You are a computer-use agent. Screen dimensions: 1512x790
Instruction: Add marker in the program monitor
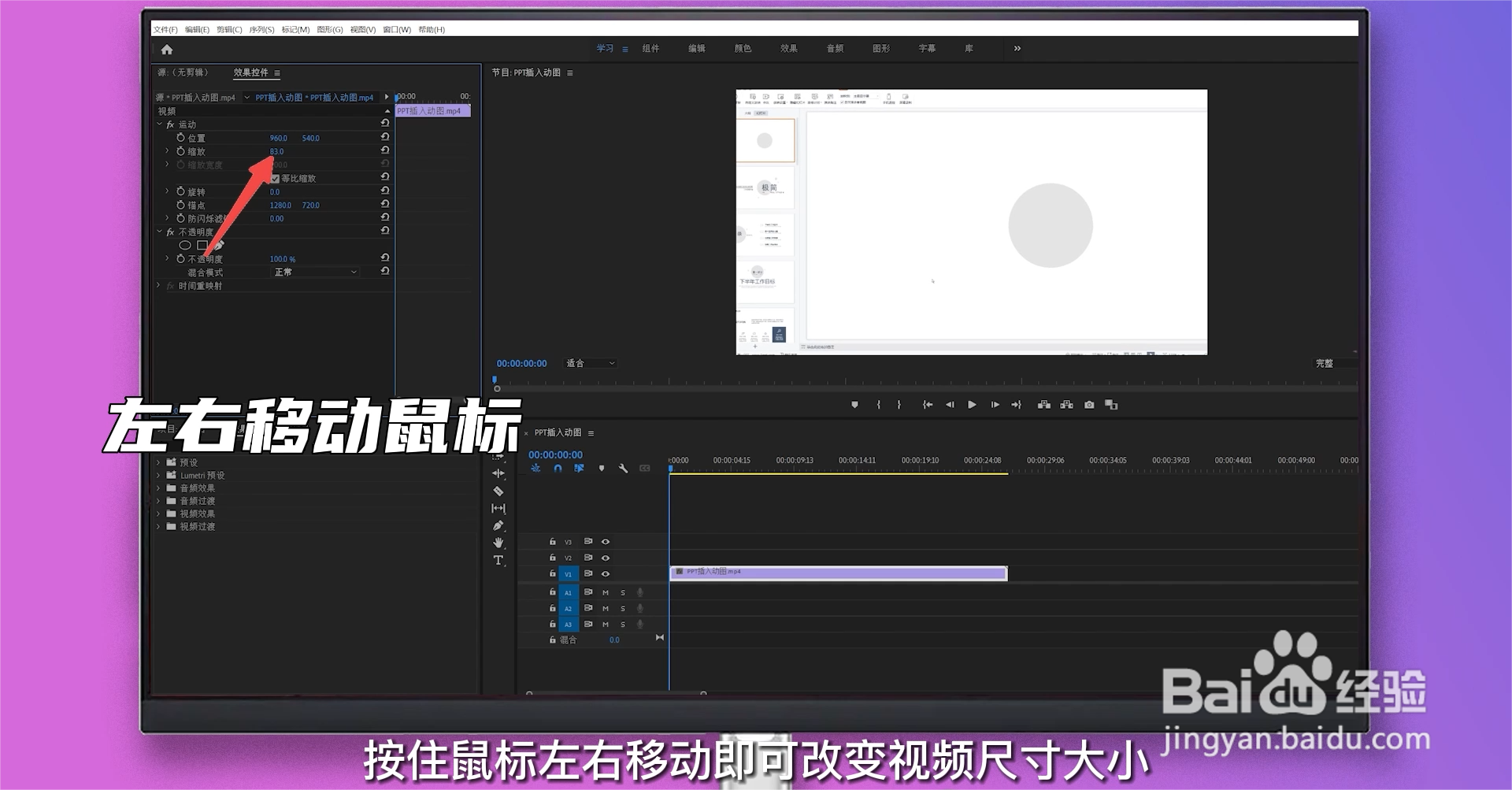(854, 405)
